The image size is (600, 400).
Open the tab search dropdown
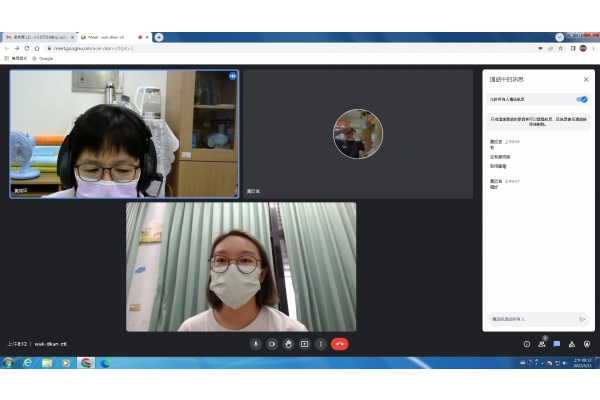tap(559, 37)
